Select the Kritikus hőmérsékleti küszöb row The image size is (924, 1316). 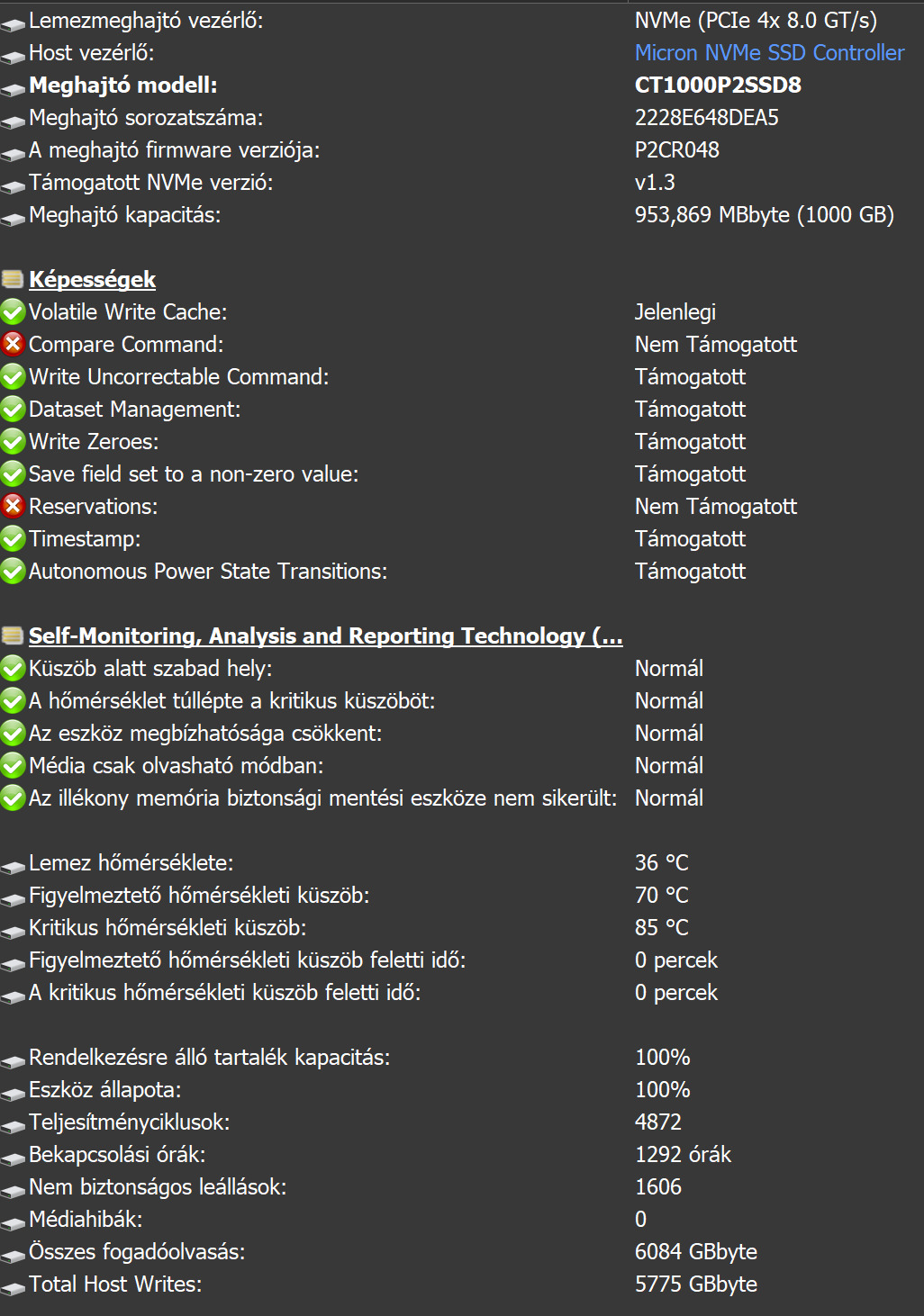coord(168,928)
